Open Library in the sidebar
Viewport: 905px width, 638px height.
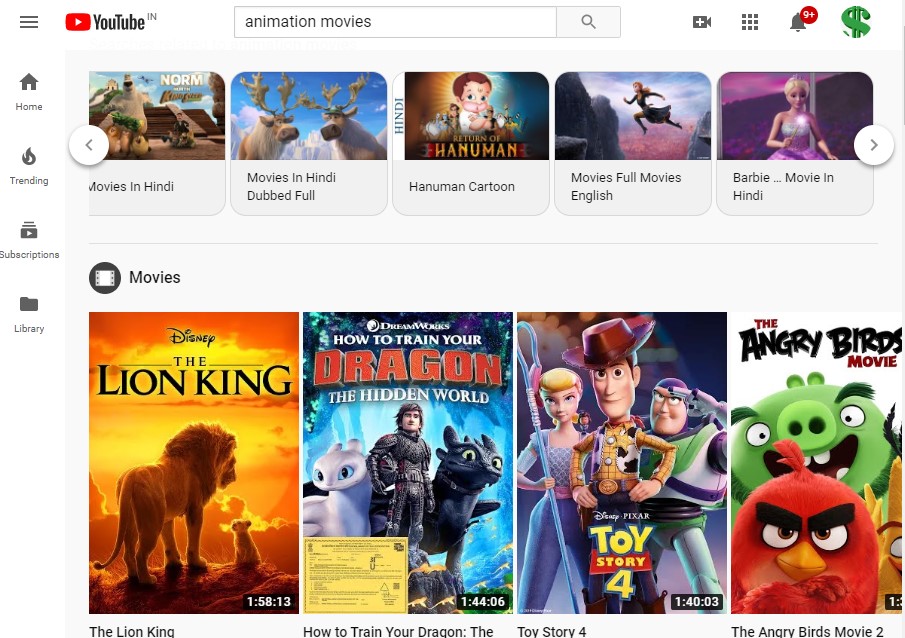[29, 314]
